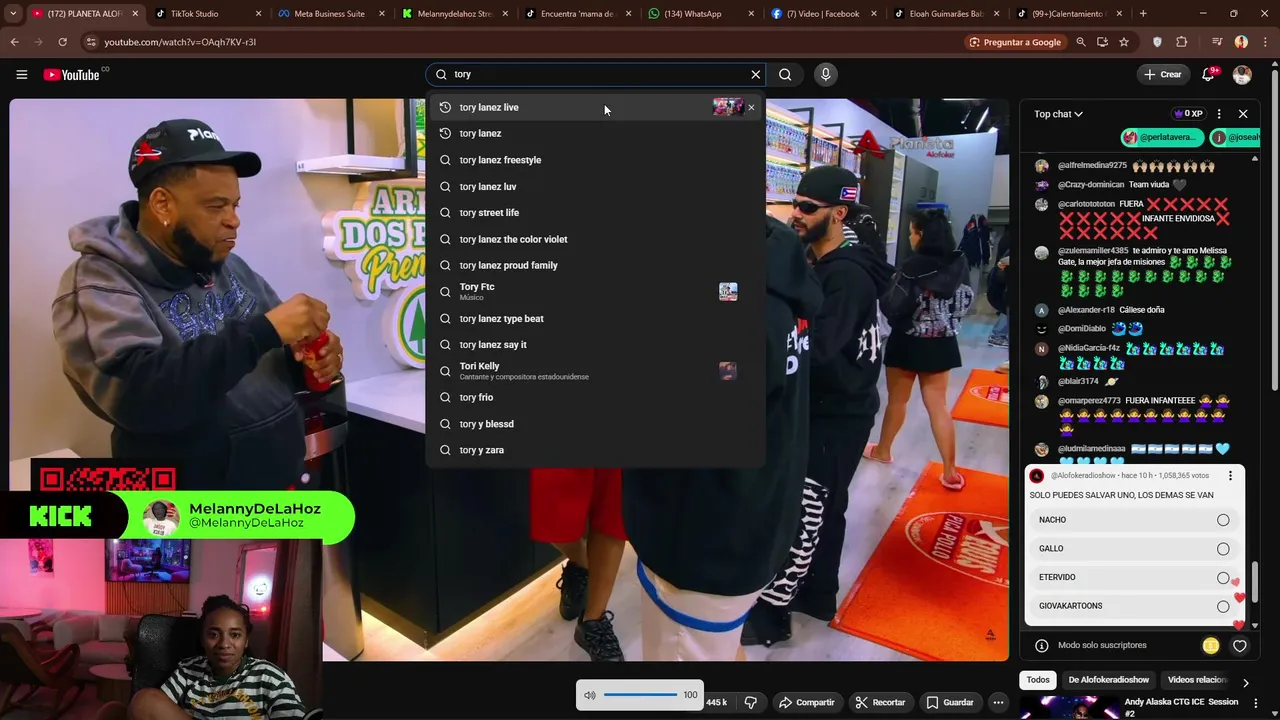Select the 'tory lanez live' suggestion
This screenshot has width=1280, height=720.
coord(595,107)
